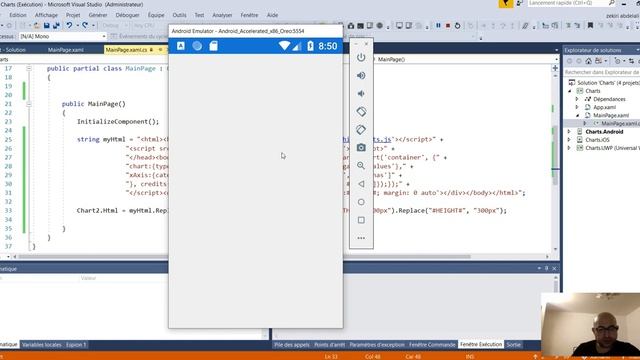The height and width of the screenshot is (360, 640).
Task: Switch to Fenêtre Exécution tab
Action: click(x=481, y=344)
